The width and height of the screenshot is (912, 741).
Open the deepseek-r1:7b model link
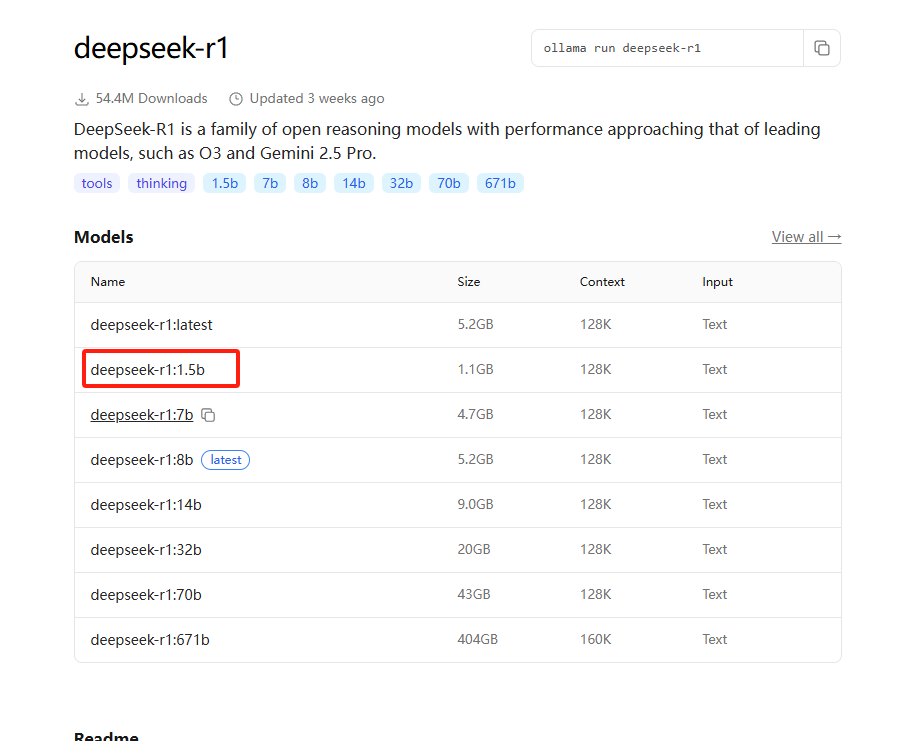tap(142, 415)
